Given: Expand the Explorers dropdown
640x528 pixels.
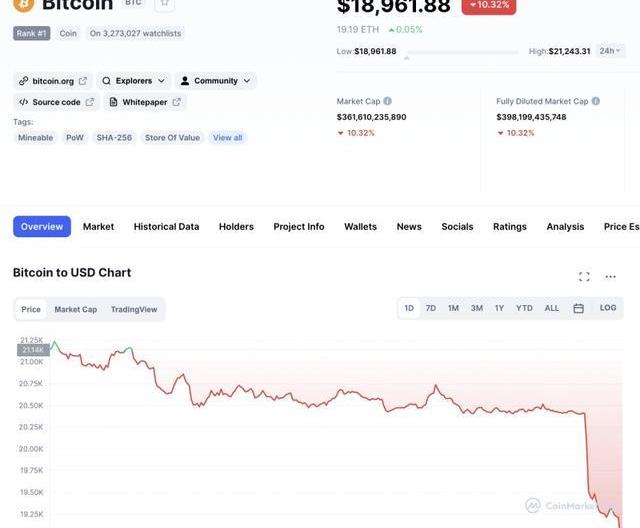Looking at the screenshot, I should point(133,81).
